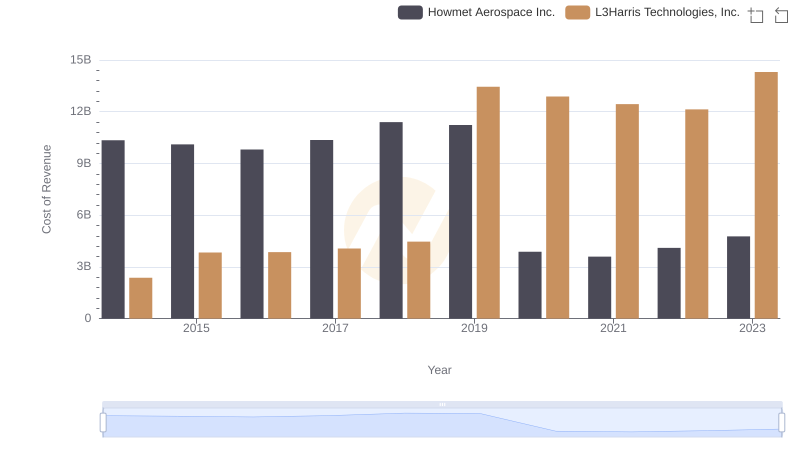
Task: Click the Cost of Revenue axis title
Action: tap(46, 189)
